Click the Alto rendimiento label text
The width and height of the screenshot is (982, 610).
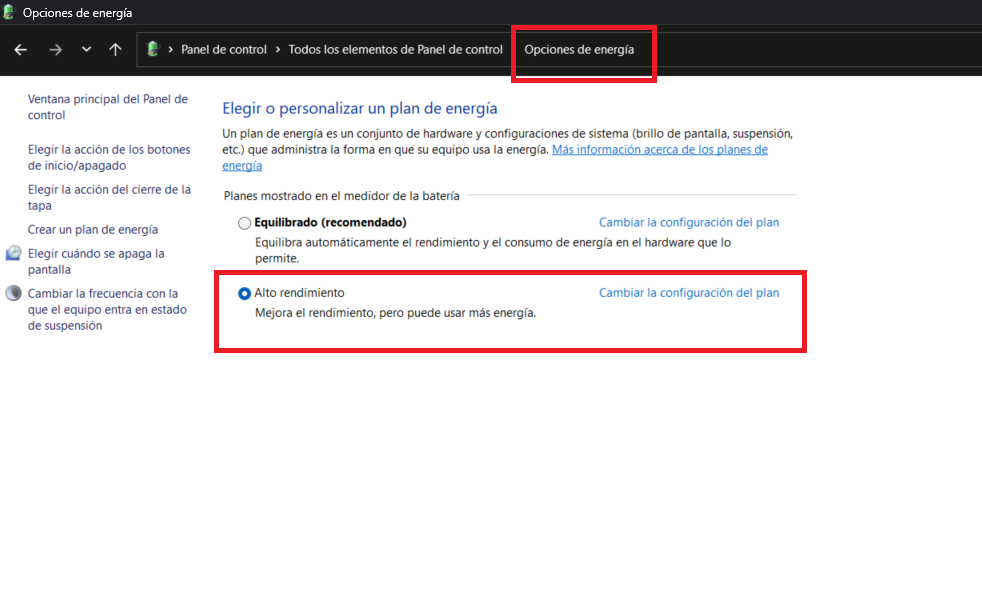point(299,292)
